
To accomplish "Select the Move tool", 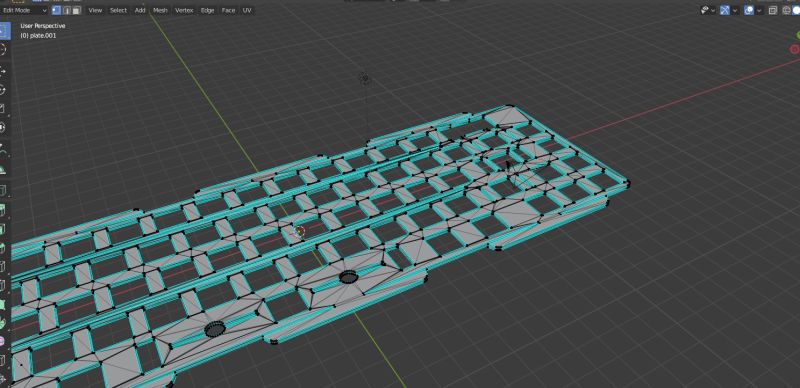I will coord(3,71).
